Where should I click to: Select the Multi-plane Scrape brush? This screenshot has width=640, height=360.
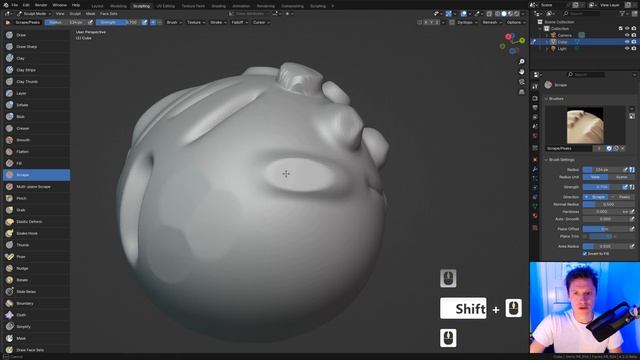click(36, 187)
